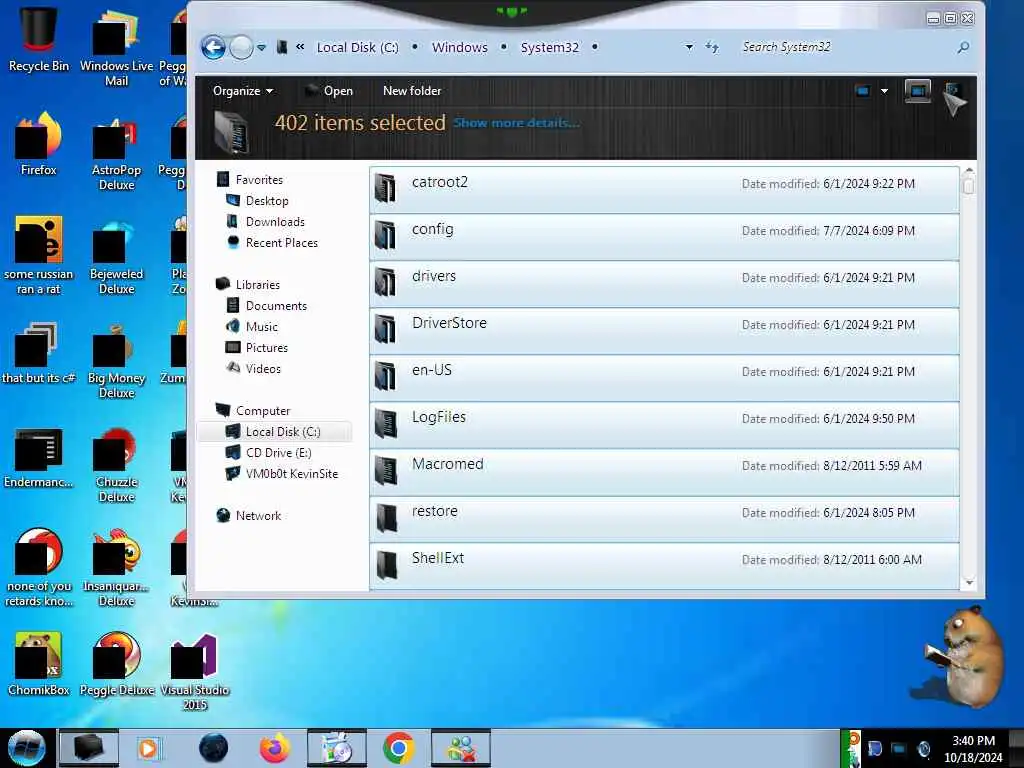
Task: Open the Windows Start menu orb
Action: [26, 748]
